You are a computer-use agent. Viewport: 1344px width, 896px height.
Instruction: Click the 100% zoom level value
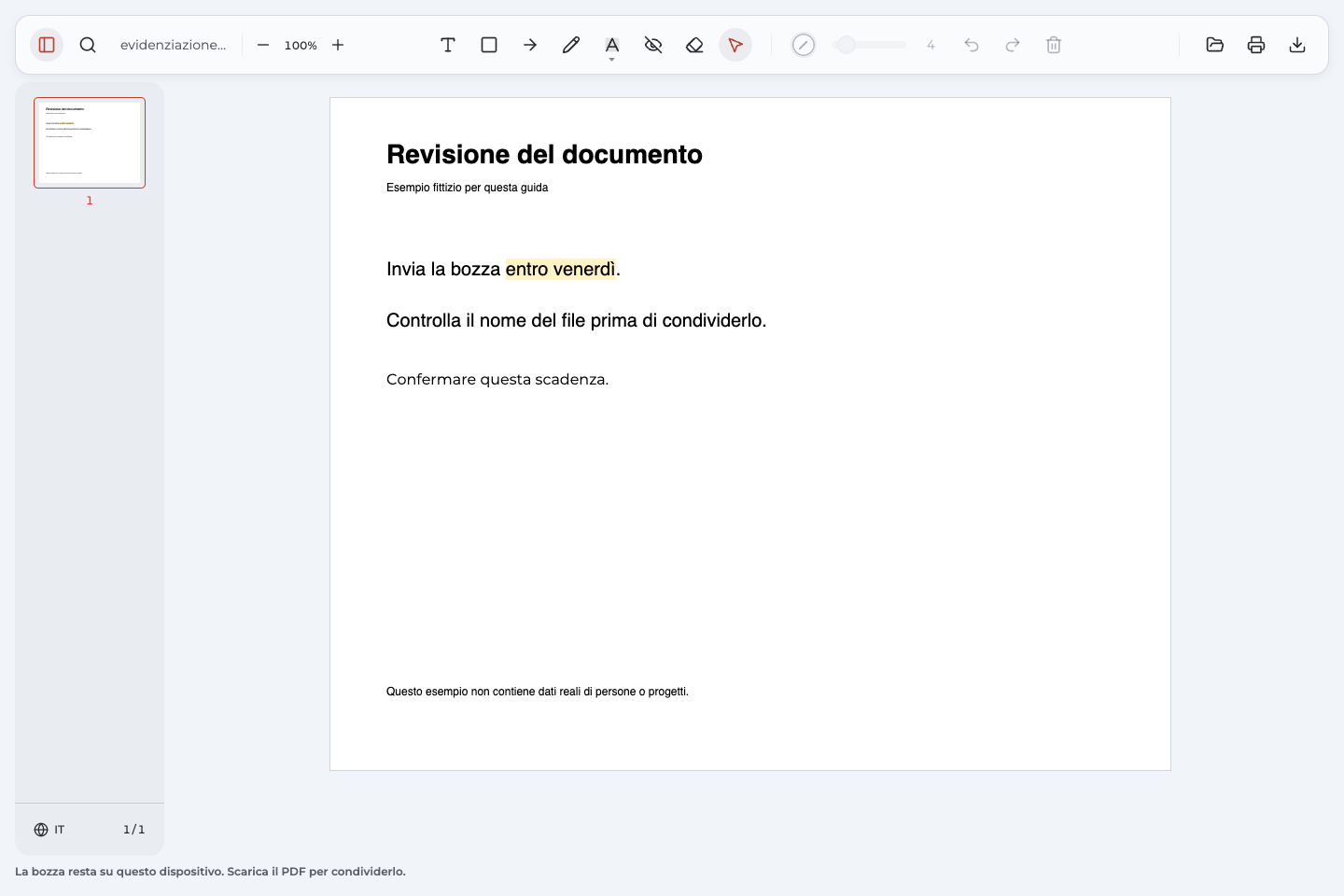point(301,45)
